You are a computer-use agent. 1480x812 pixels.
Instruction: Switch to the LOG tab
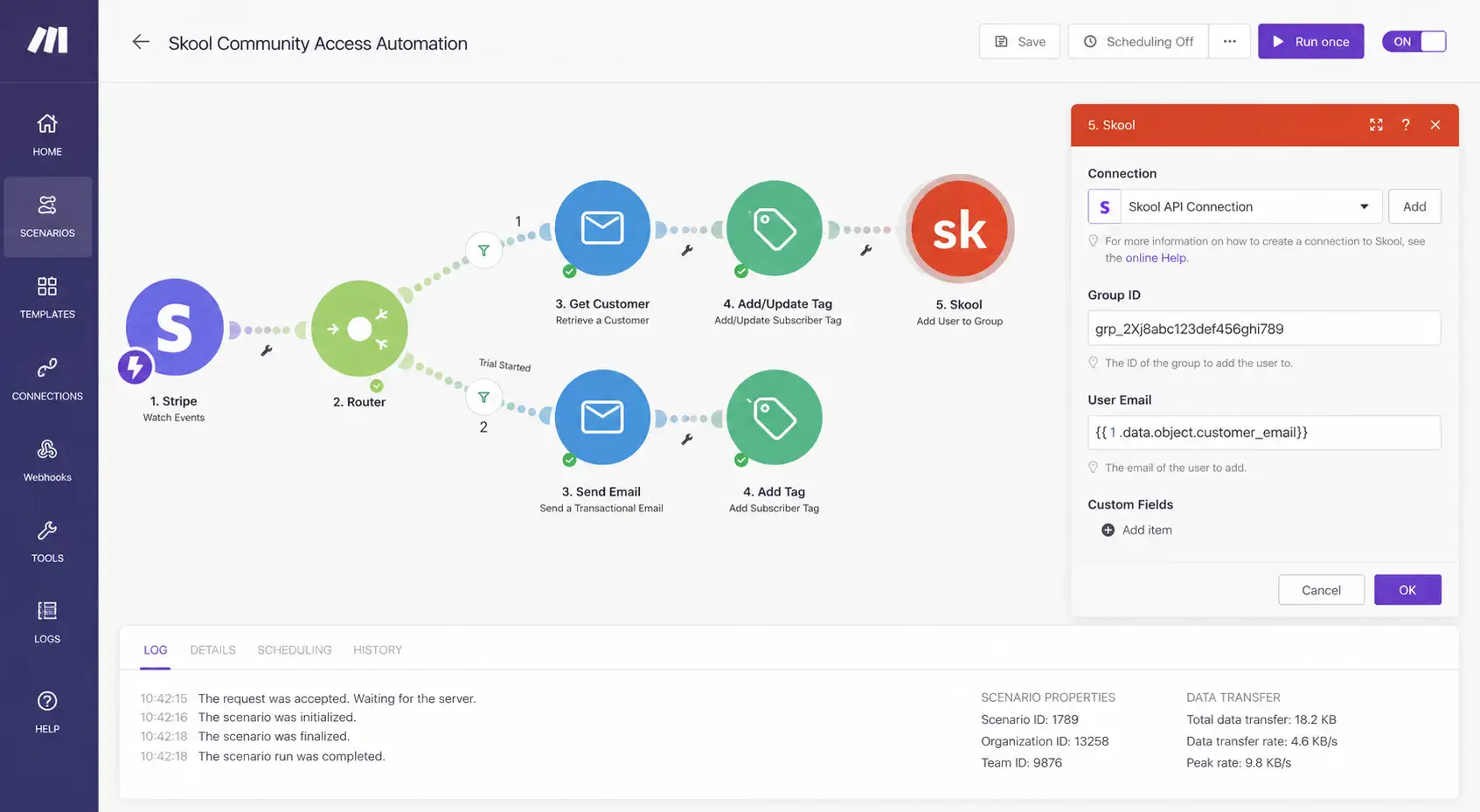pyautogui.click(x=156, y=650)
